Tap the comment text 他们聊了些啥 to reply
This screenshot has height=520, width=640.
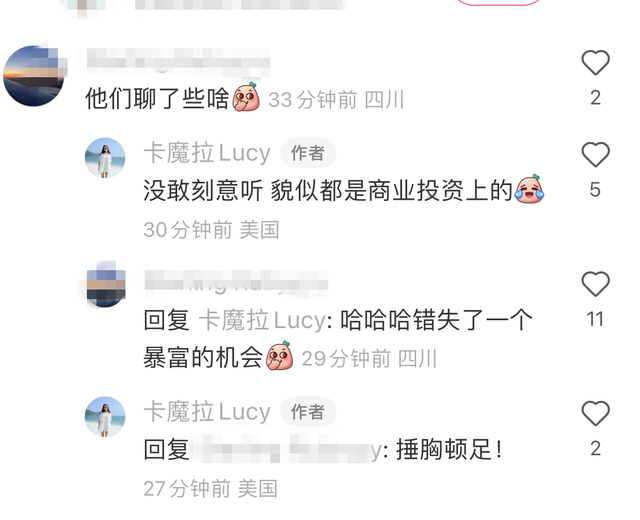tap(157, 99)
